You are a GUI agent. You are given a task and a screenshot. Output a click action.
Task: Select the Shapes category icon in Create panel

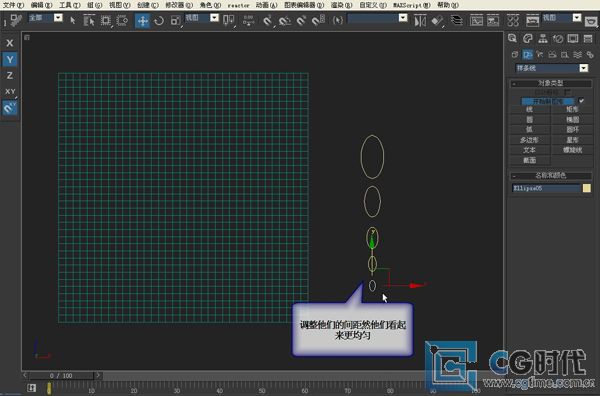[527, 55]
